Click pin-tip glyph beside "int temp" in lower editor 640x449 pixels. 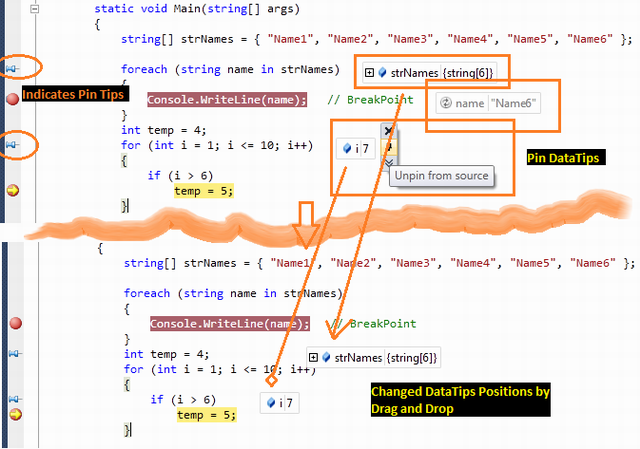tap(15, 353)
